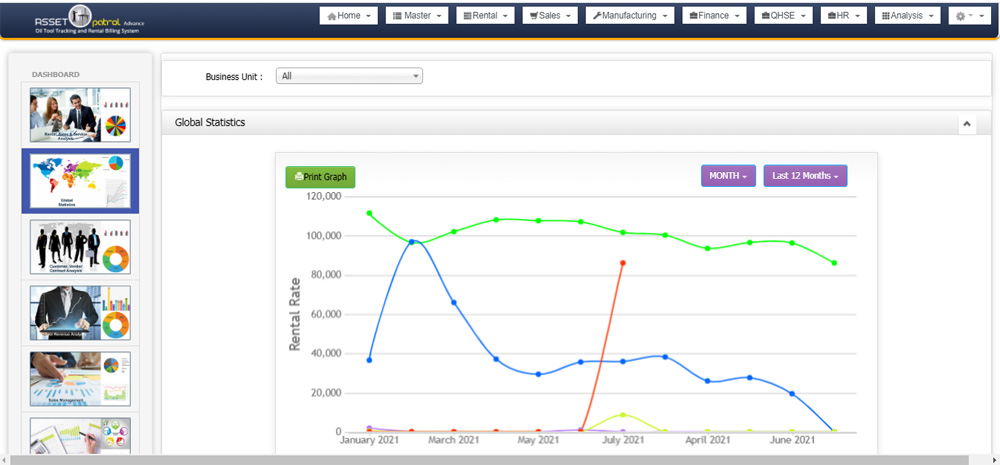Open the HR menu
The image size is (1000, 465).
[843, 16]
